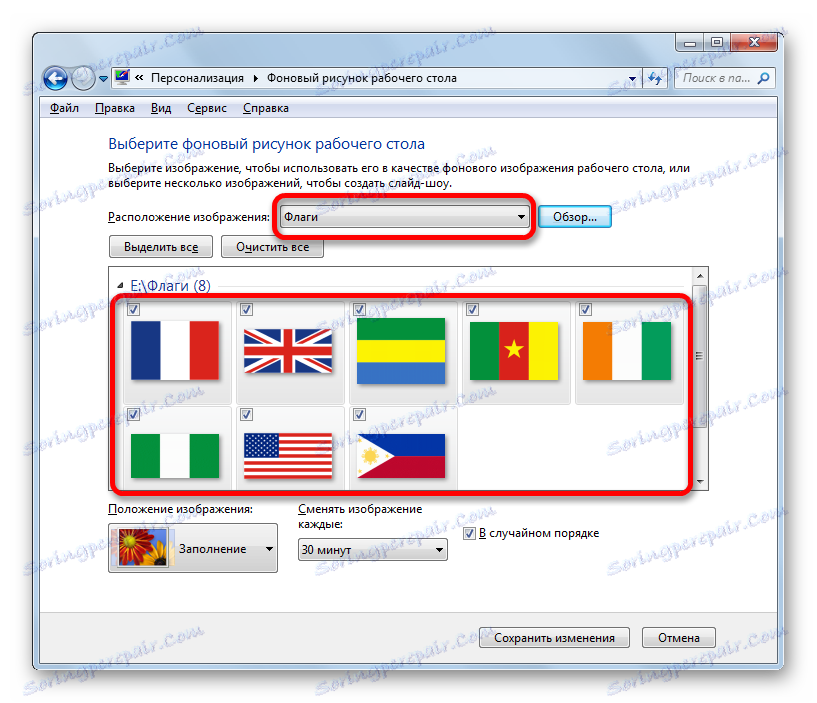
Task: Click the image list scrollbar thumb
Action: point(700,356)
